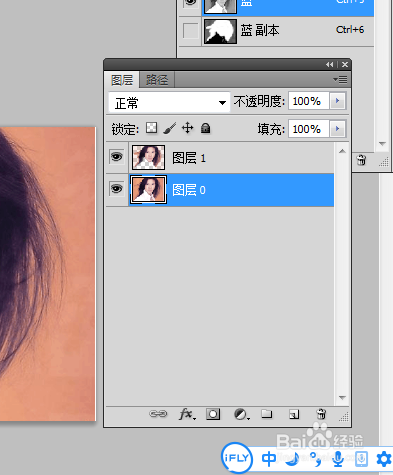Open the iFLY keyboard panel icon
The height and width of the screenshot is (475, 393).
[361, 459]
